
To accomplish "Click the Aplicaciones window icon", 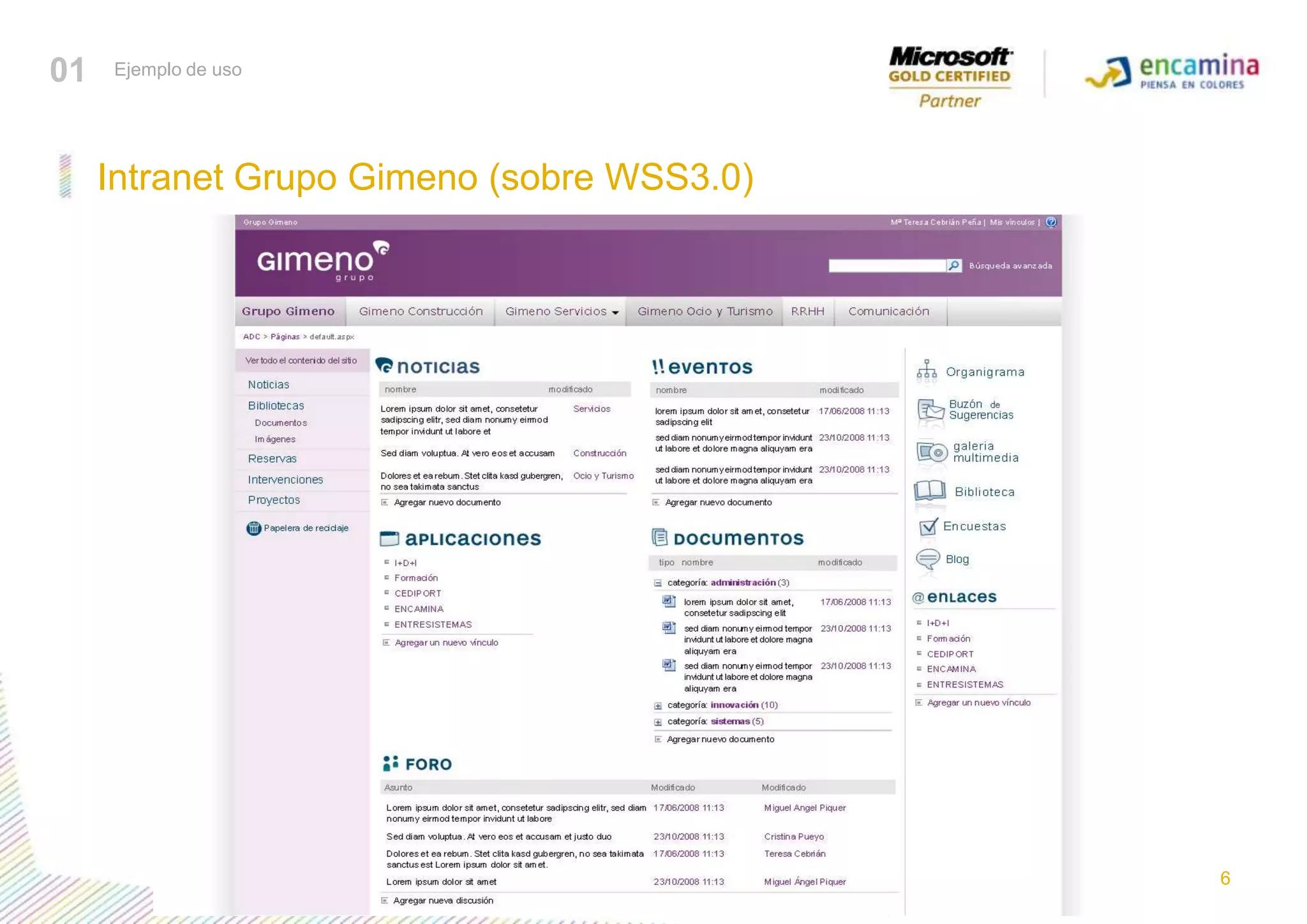I will pyautogui.click(x=389, y=539).
